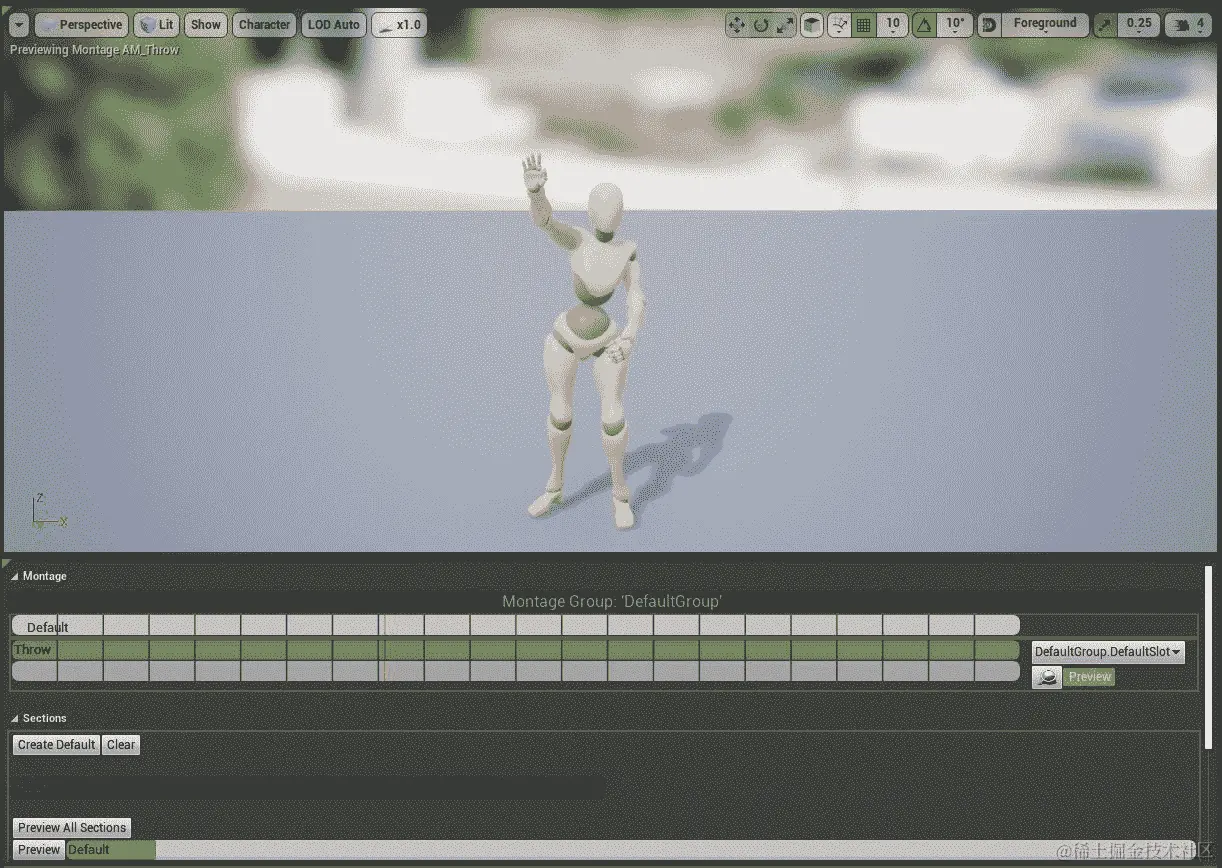The width and height of the screenshot is (1222, 868).
Task: Click the Create Default button
Action: [x=56, y=744]
